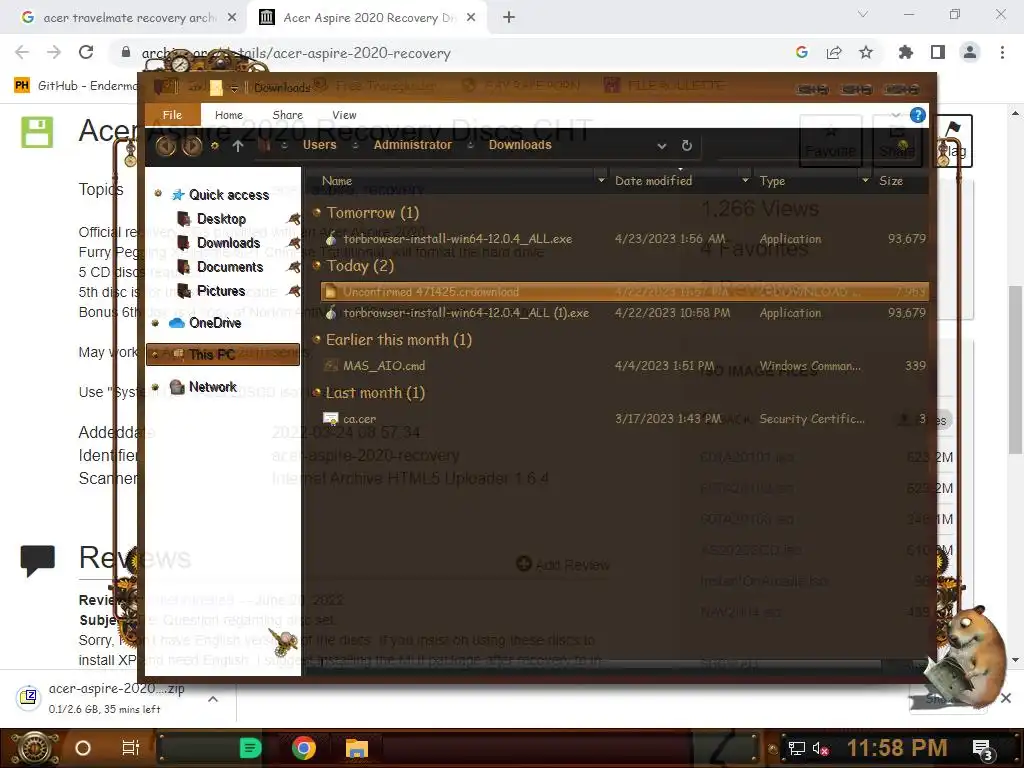This screenshot has height=768, width=1024.
Task: Open notification center icon with badge
Action: point(983,750)
